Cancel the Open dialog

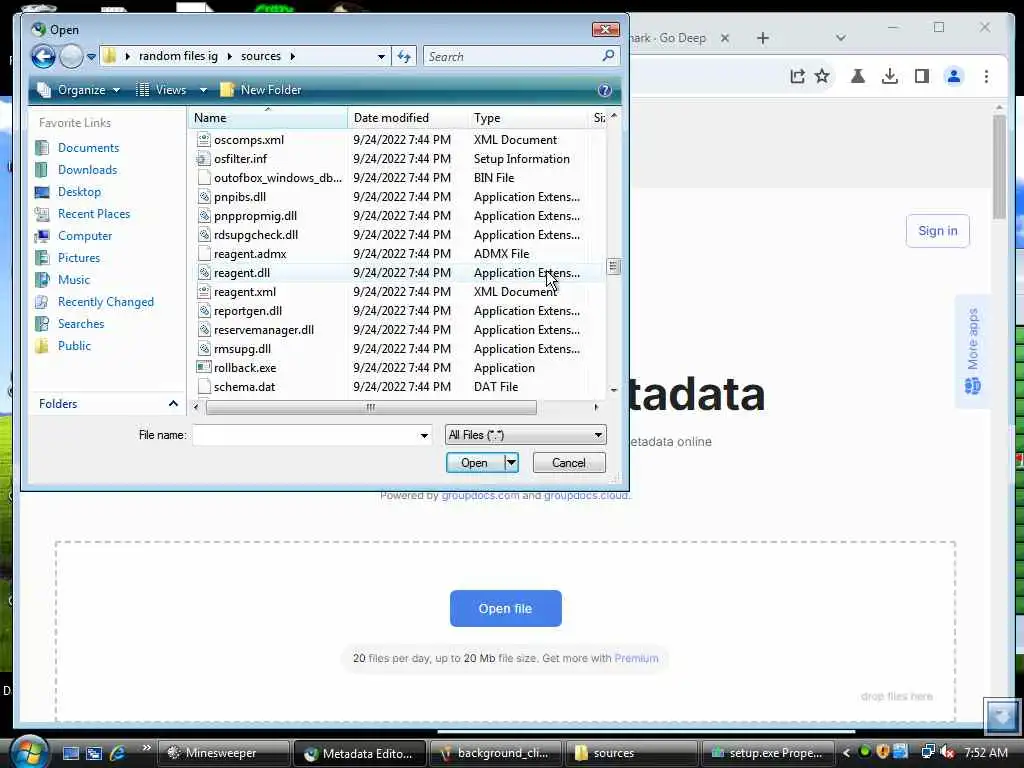[x=569, y=463]
